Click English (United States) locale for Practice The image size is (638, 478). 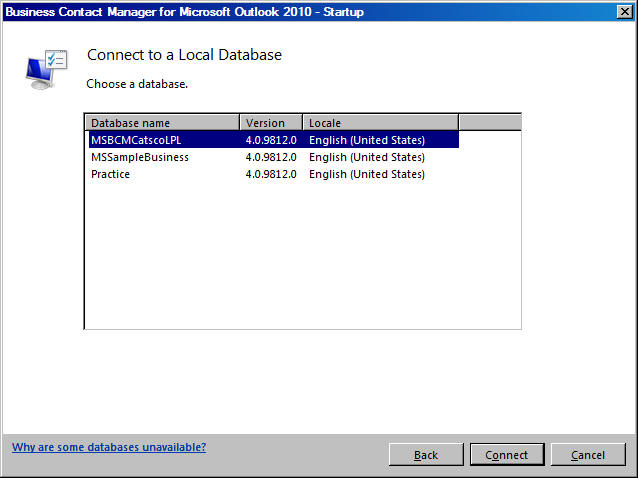pyautogui.click(x=367, y=174)
